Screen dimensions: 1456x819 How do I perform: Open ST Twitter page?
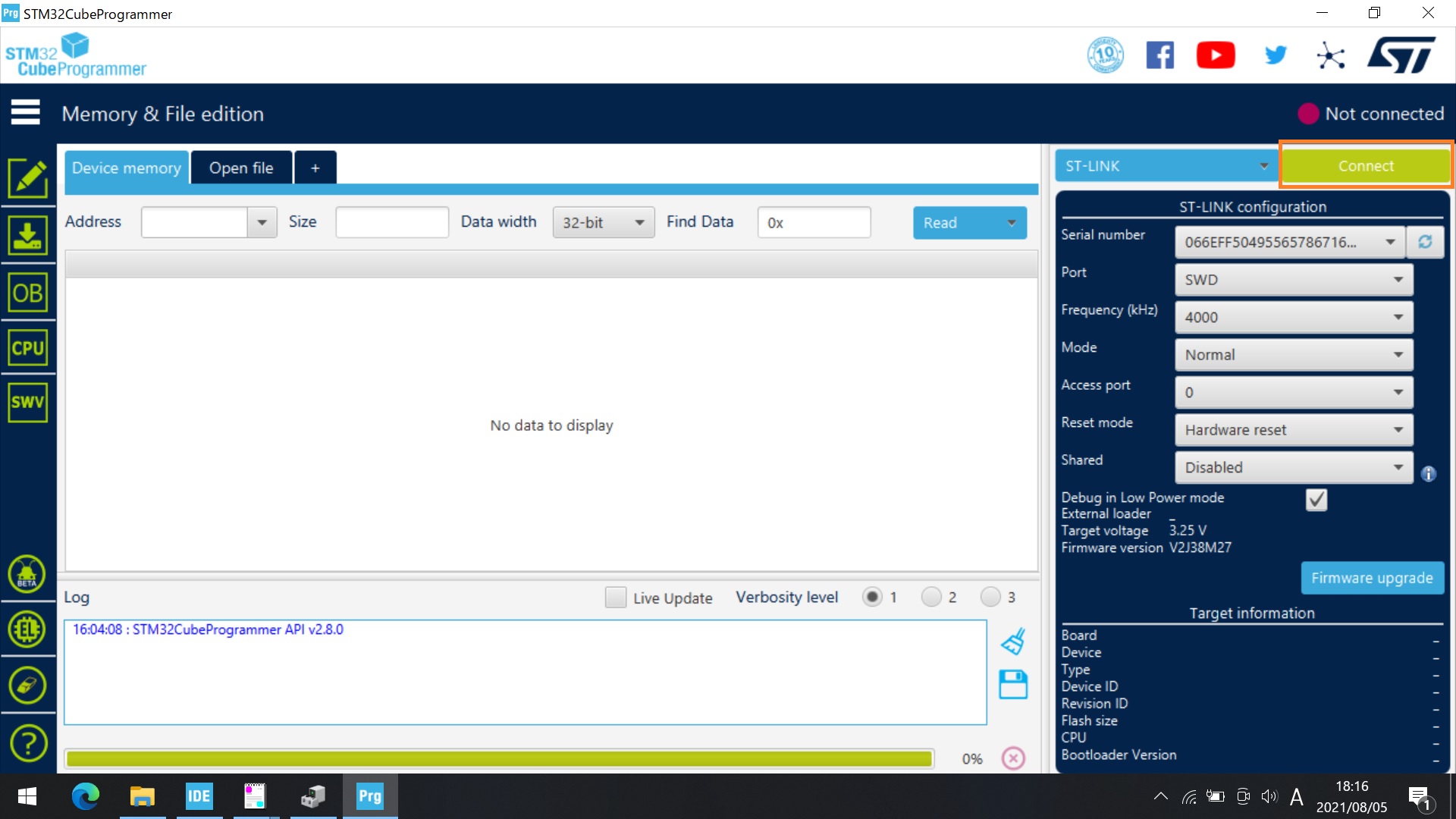point(1276,55)
